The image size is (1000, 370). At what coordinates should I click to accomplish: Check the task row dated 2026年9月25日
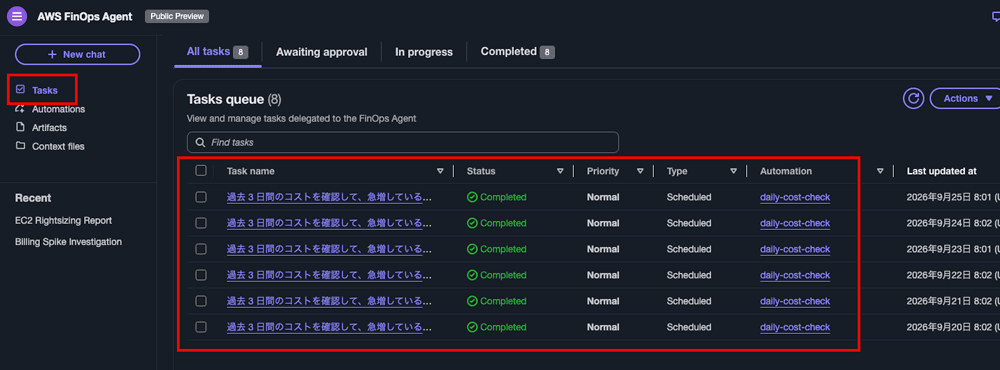[201, 197]
